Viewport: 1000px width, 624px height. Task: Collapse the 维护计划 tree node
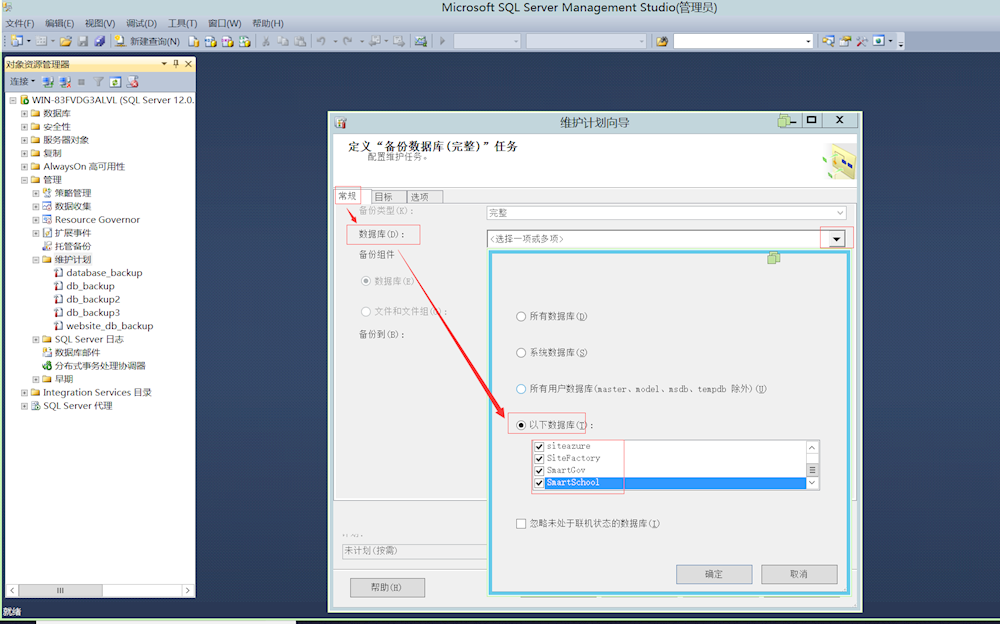(35, 260)
